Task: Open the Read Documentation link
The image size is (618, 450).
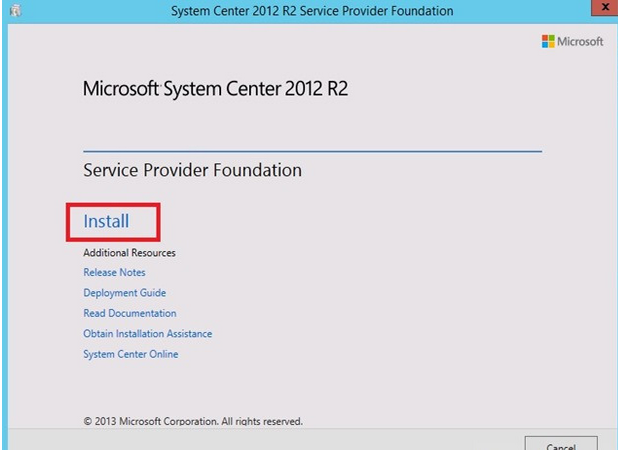Action: point(130,313)
